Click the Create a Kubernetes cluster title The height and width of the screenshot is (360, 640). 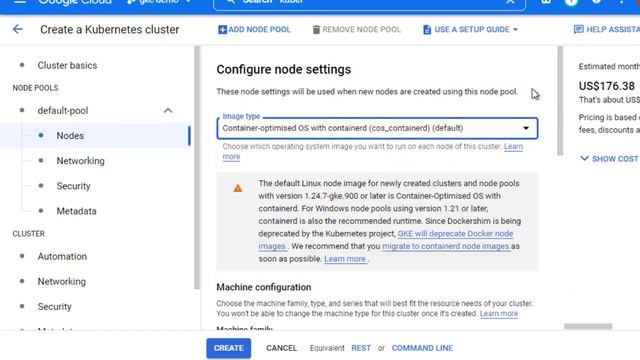pos(109,29)
